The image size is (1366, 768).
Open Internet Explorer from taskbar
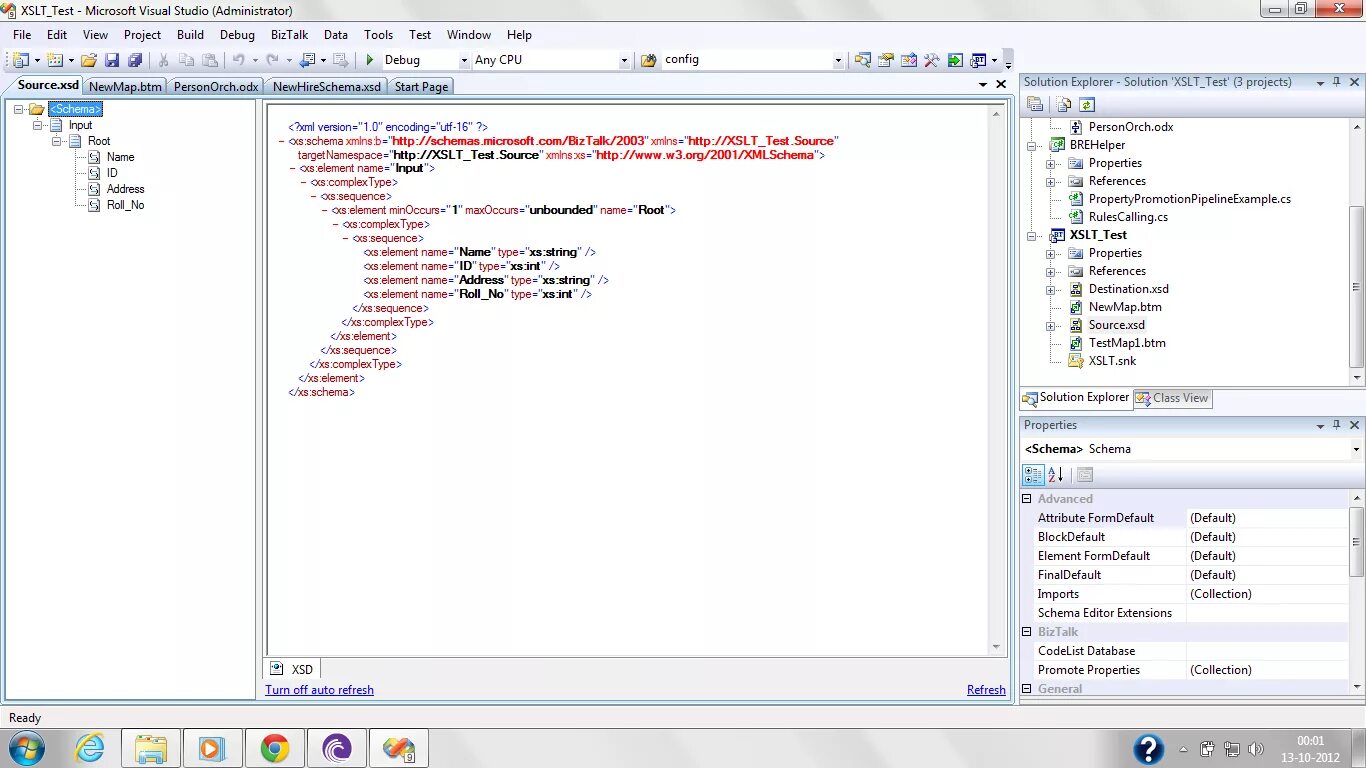click(x=90, y=748)
